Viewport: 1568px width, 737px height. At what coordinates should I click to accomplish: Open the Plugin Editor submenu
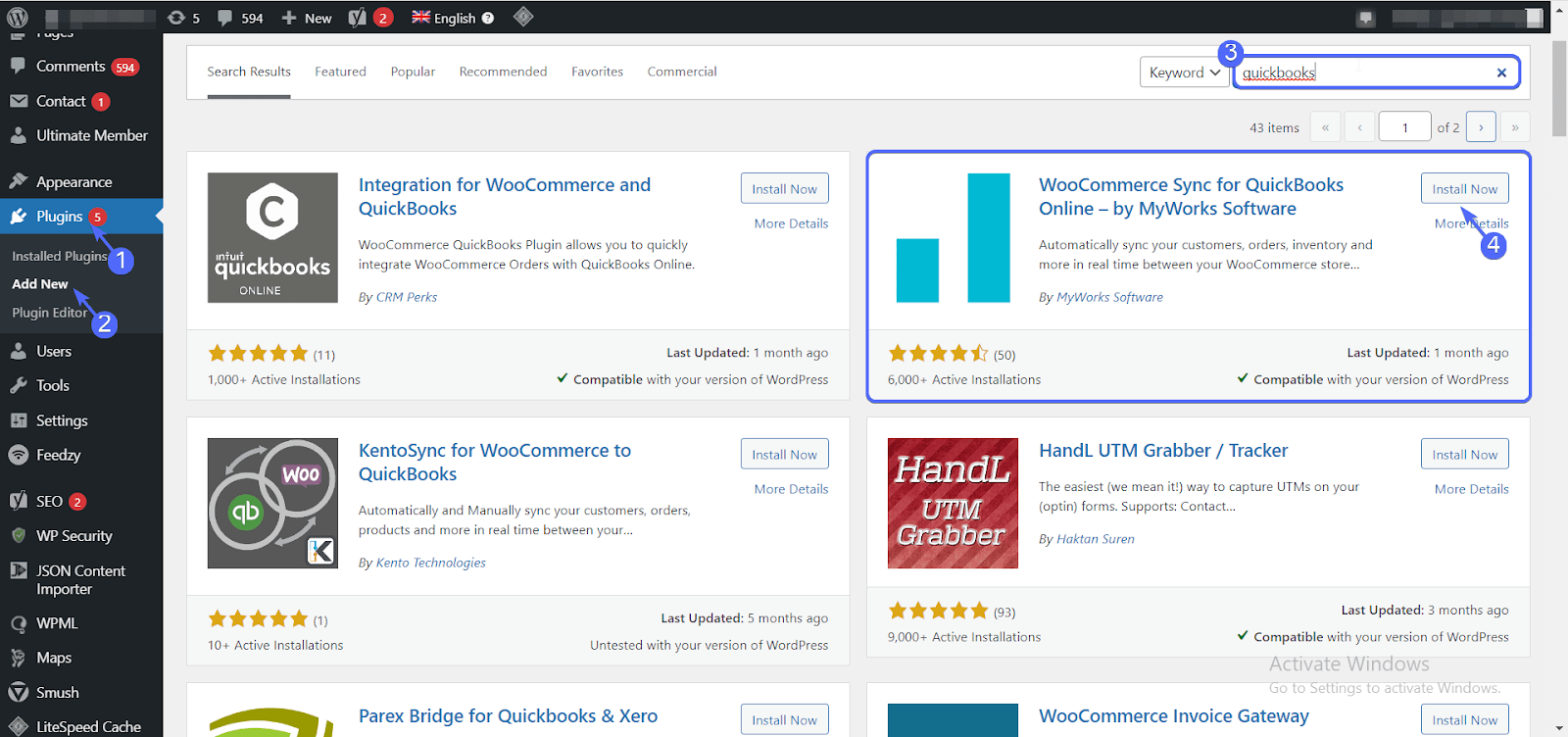(x=50, y=313)
